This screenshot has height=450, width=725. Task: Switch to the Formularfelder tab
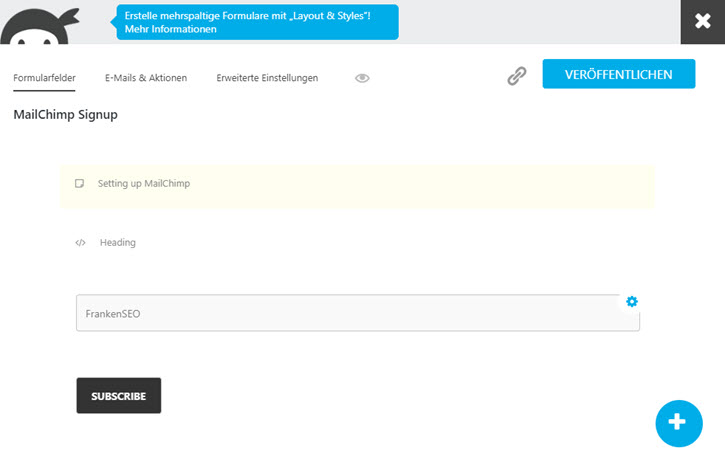(44, 78)
